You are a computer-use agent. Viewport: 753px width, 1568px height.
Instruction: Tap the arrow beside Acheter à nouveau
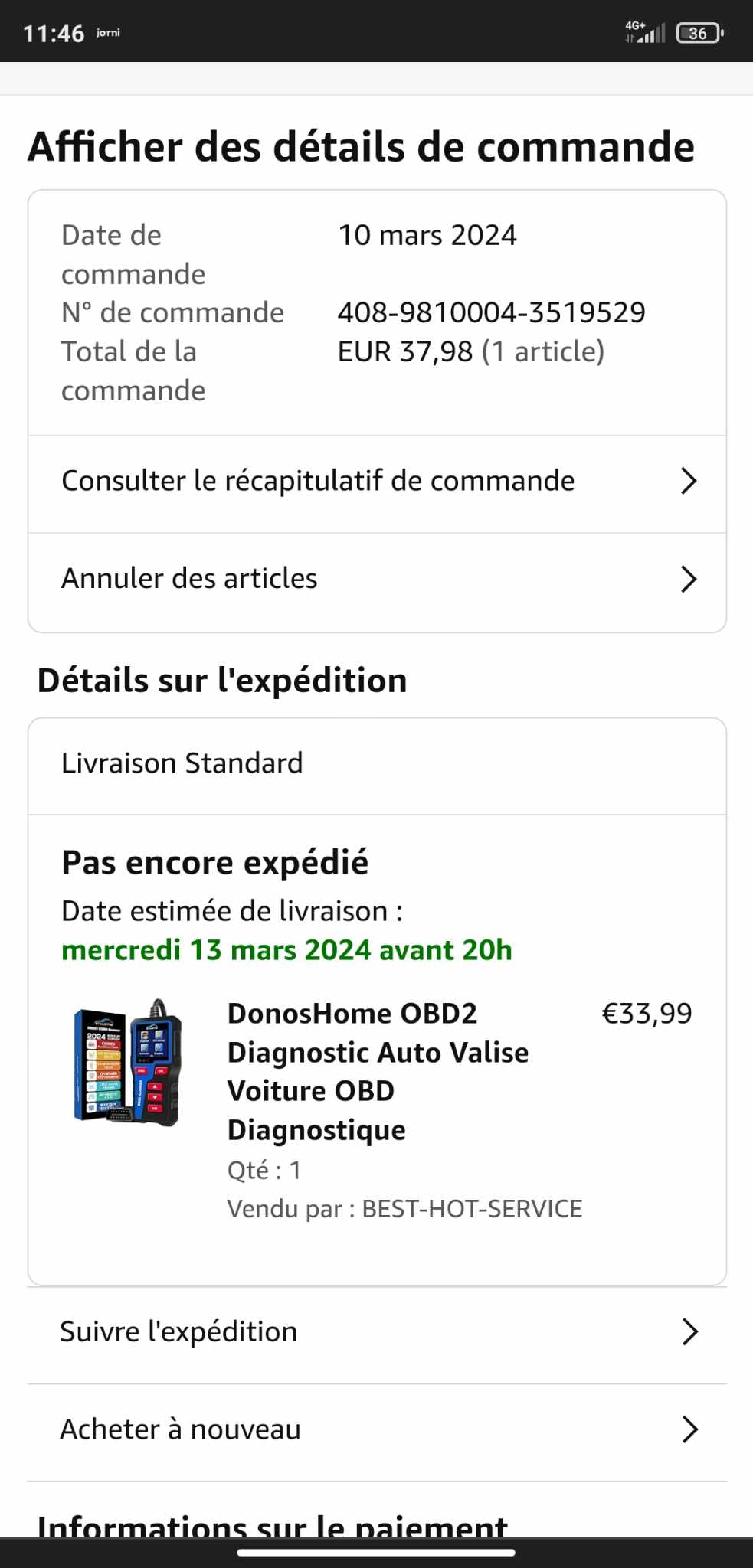[x=689, y=1429]
